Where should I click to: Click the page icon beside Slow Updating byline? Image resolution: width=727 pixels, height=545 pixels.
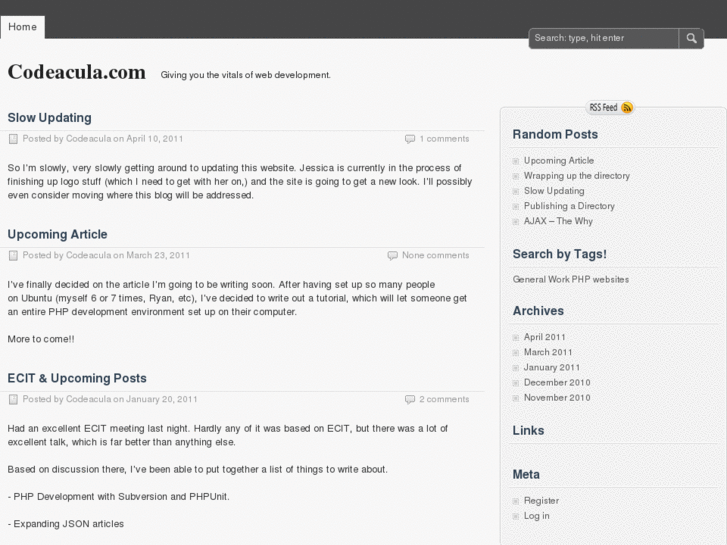point(13,139)
